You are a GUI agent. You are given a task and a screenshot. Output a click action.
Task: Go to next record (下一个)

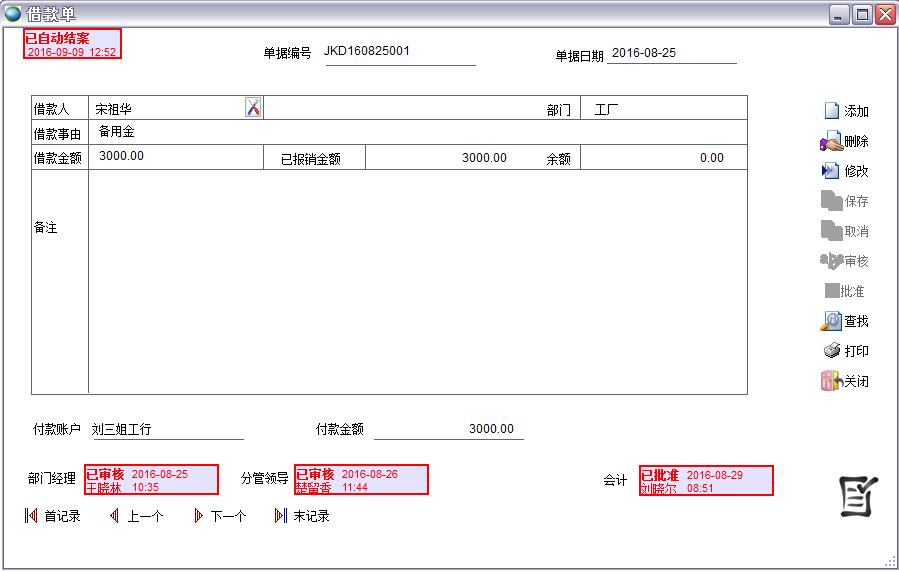click(198, 516)
